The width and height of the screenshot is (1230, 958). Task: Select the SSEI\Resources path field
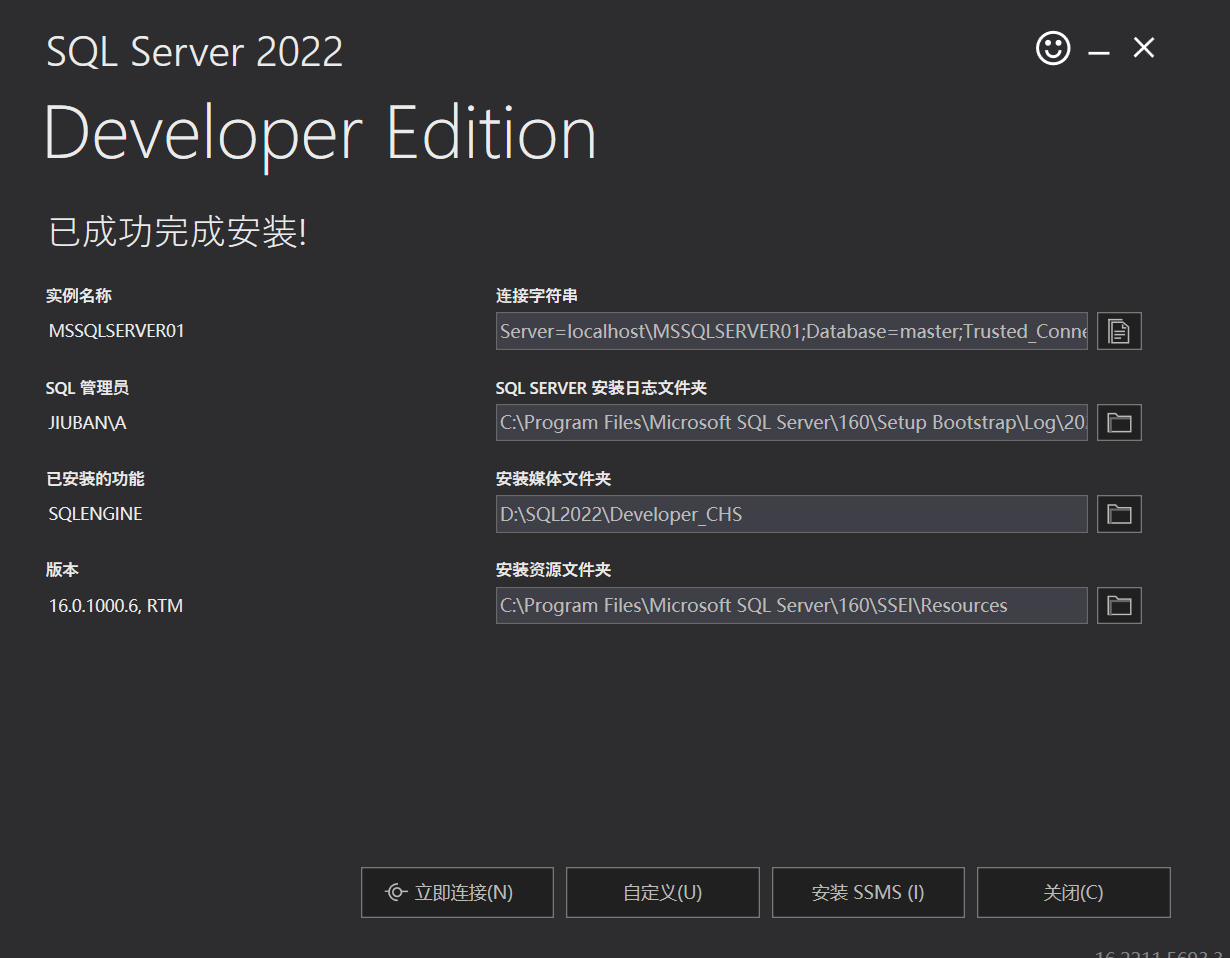(792, 605)
